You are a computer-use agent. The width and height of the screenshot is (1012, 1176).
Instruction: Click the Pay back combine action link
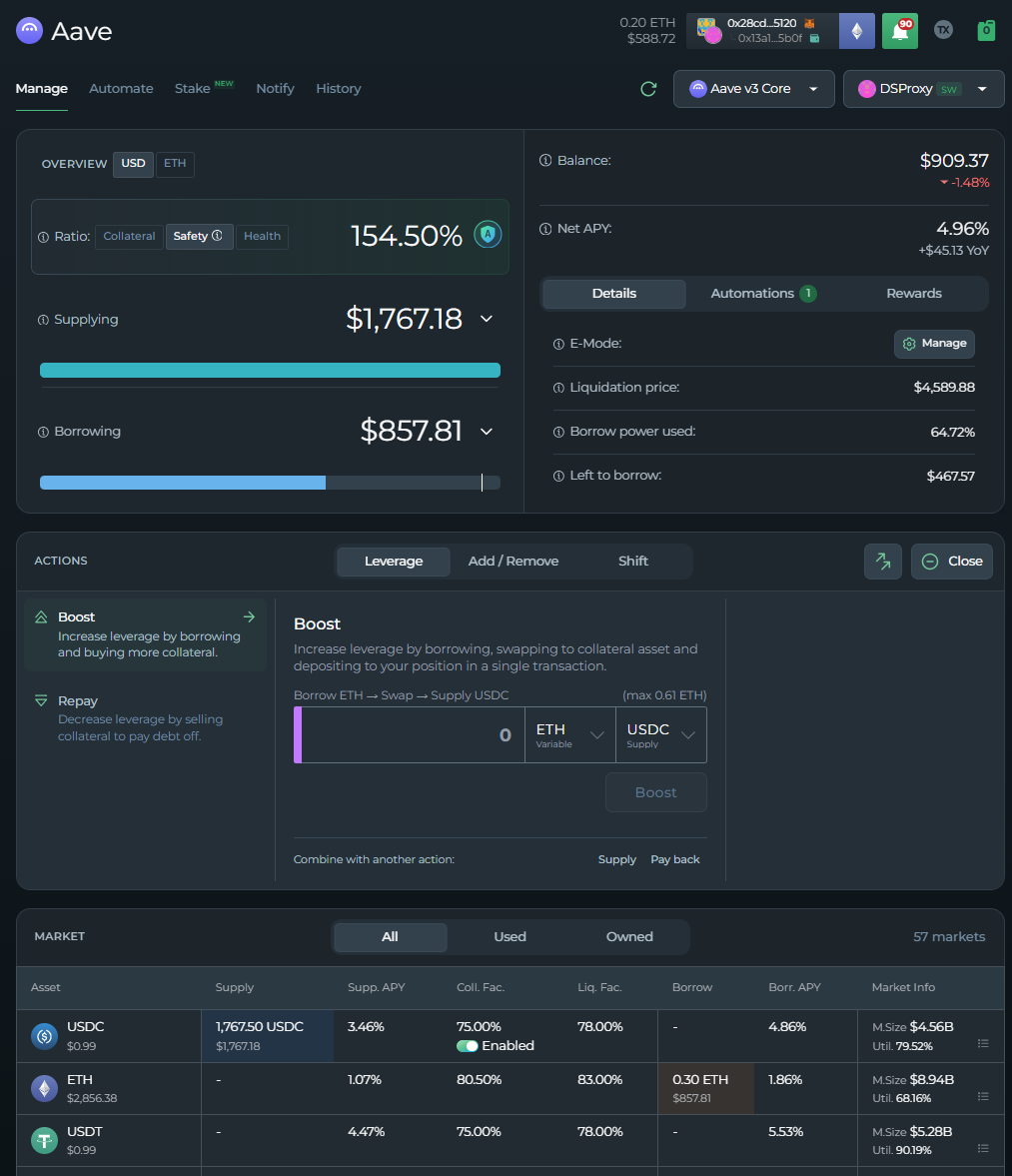[674, 859]
